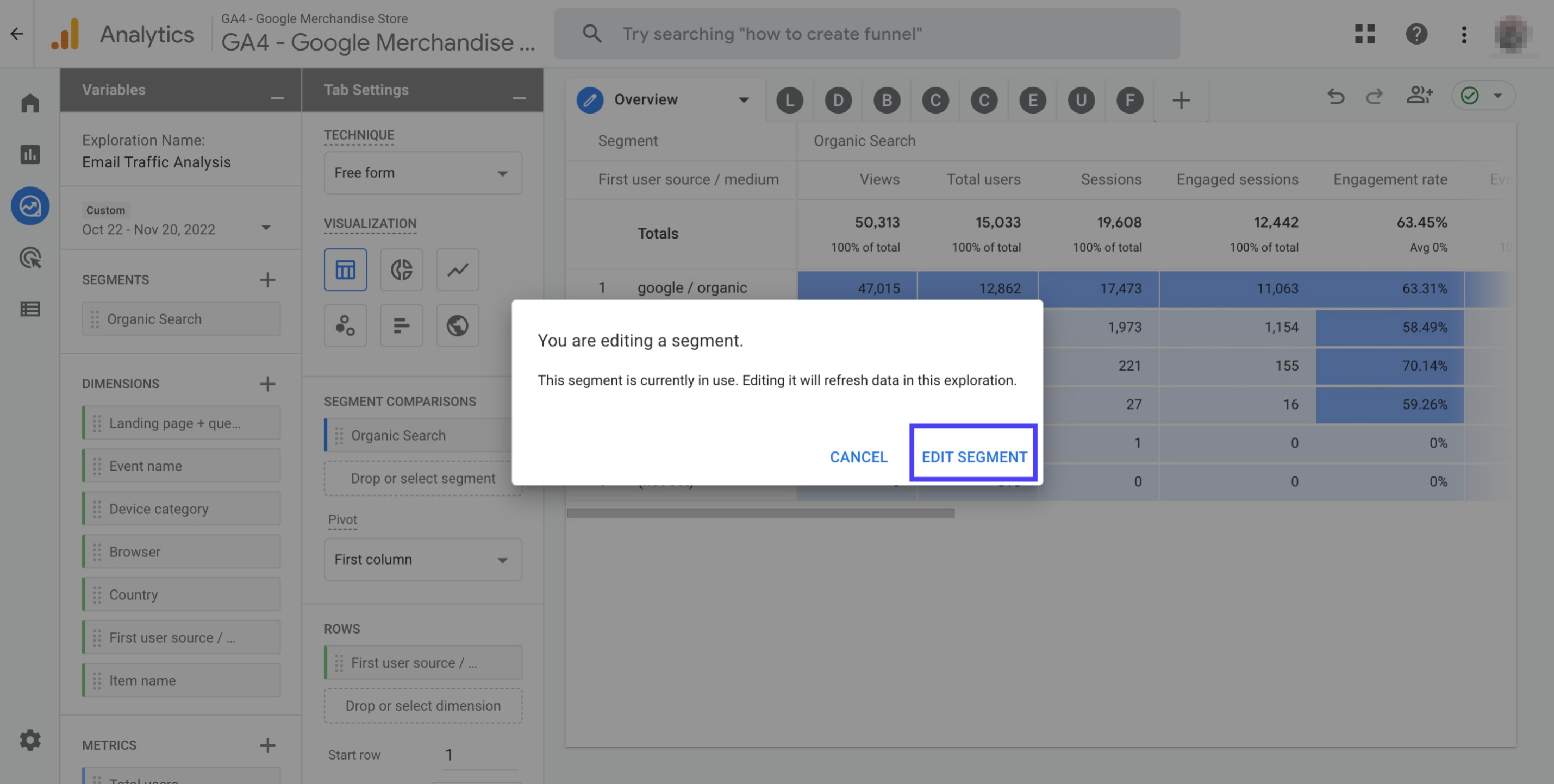
Task: Click the Undo arrow icon
Action: click(1335, 96)
